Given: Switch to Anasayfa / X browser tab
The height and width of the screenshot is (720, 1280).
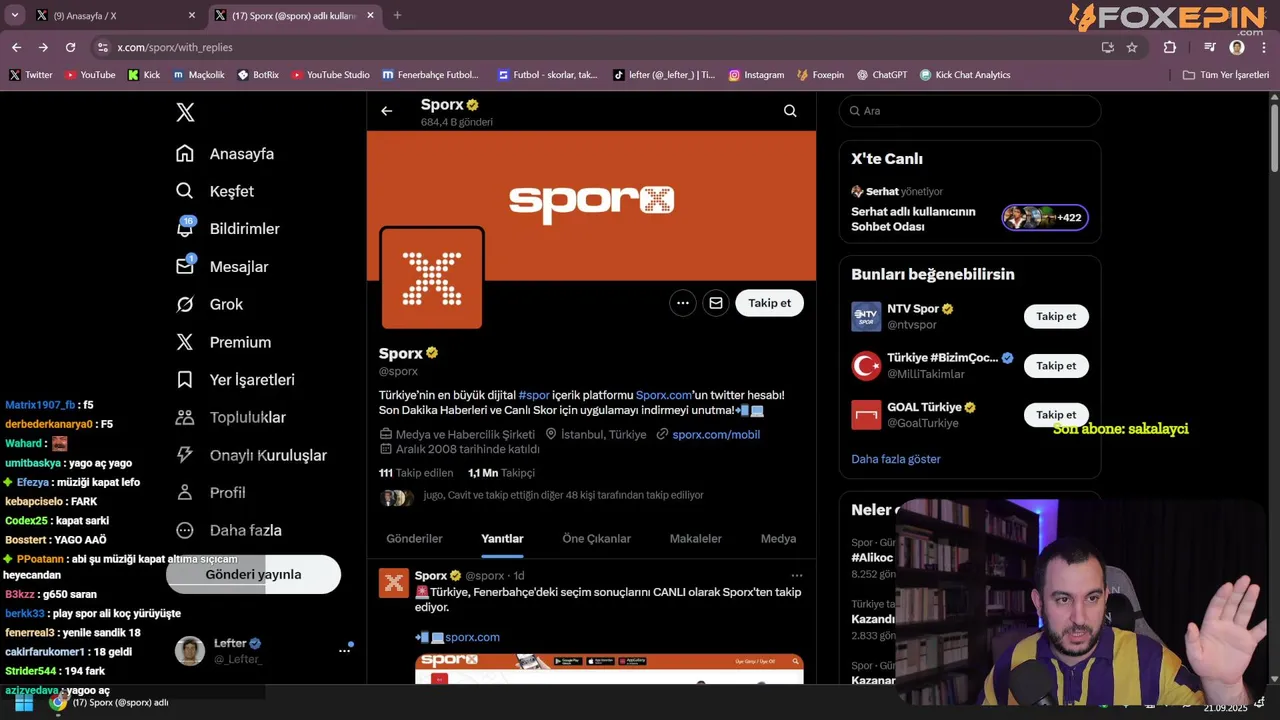Looking at the screenshot, I should [x=115, y=15].
